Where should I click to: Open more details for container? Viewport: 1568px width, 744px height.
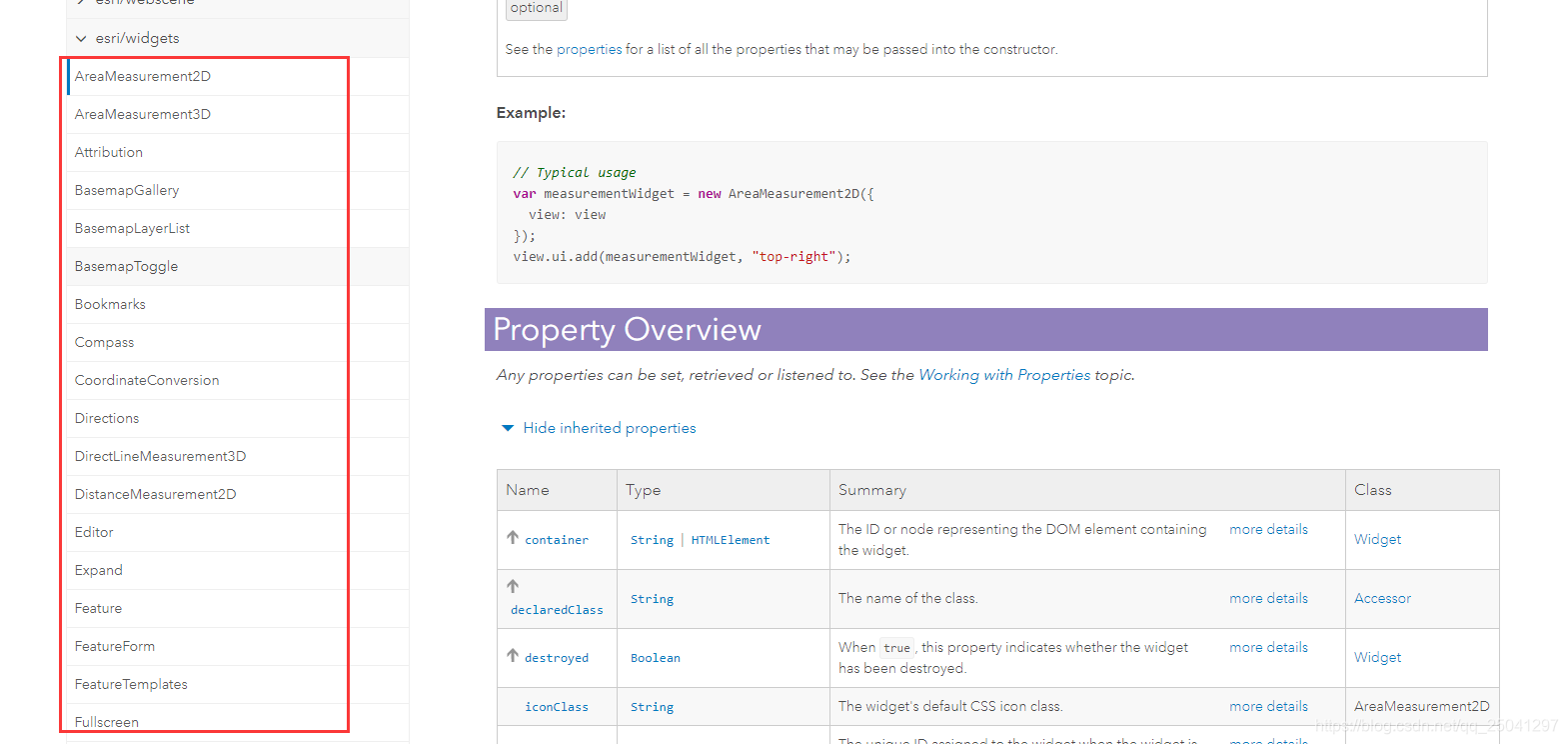tap(1268, 530)
